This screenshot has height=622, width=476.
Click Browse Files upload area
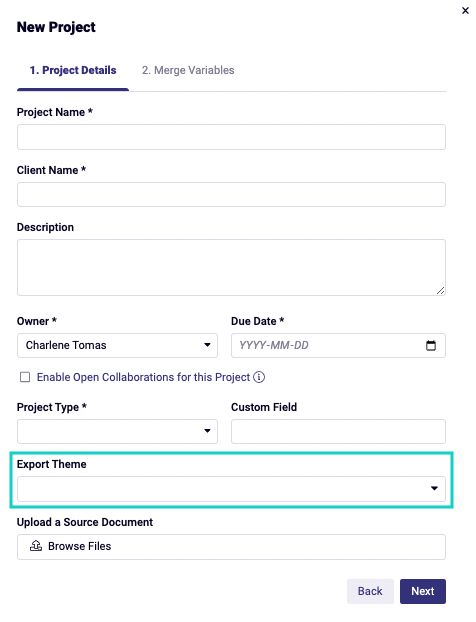(231, 547)
